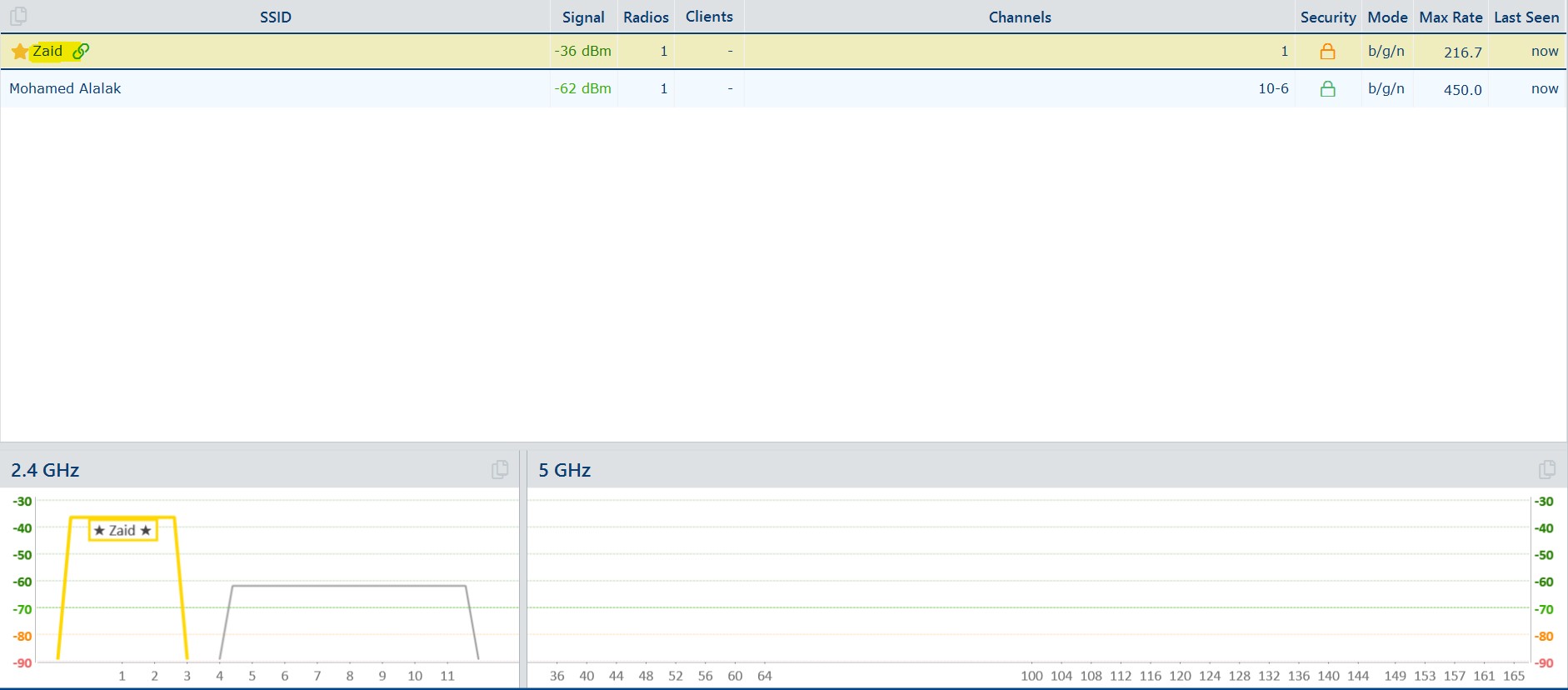
Task: Sort by the Signal column header
Action: 583,17
